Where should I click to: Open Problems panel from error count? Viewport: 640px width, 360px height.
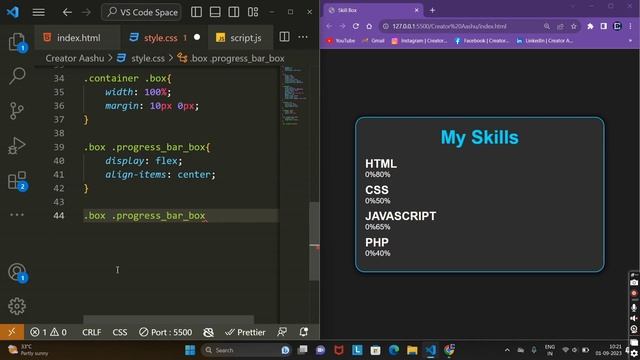[x=48, y=332]
